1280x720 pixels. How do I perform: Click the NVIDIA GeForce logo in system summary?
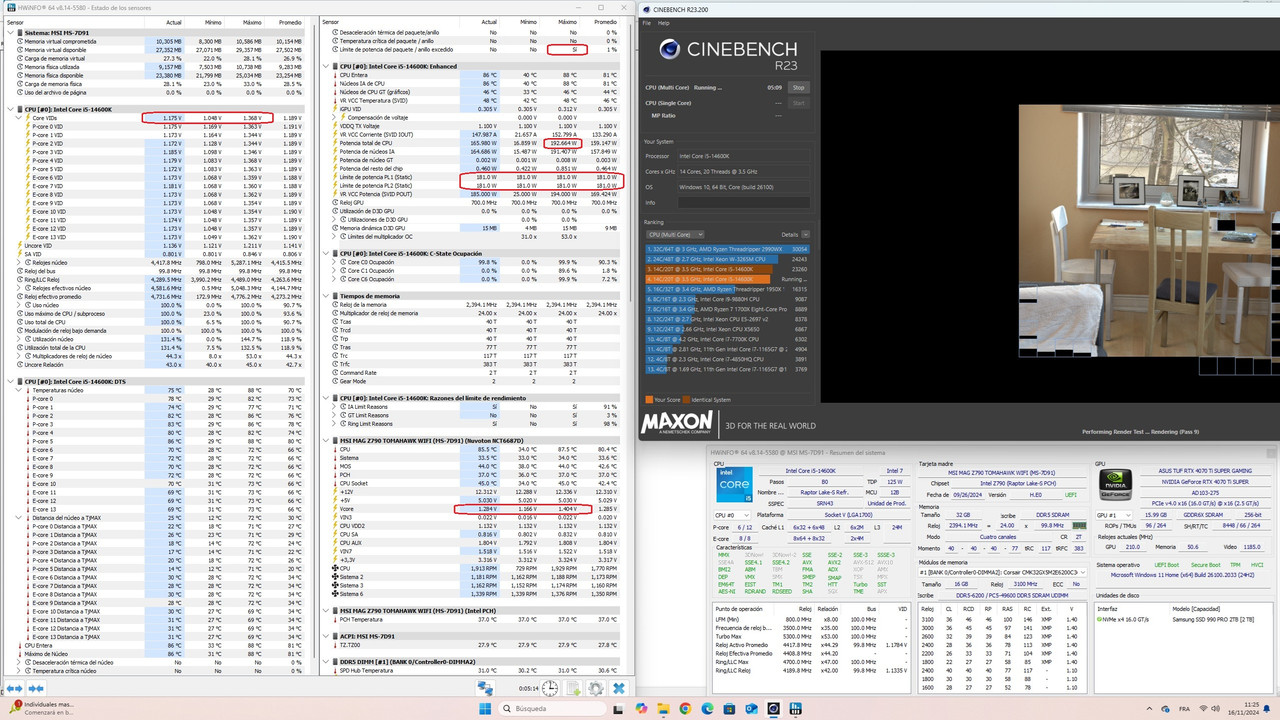[x=1116, y=486]
